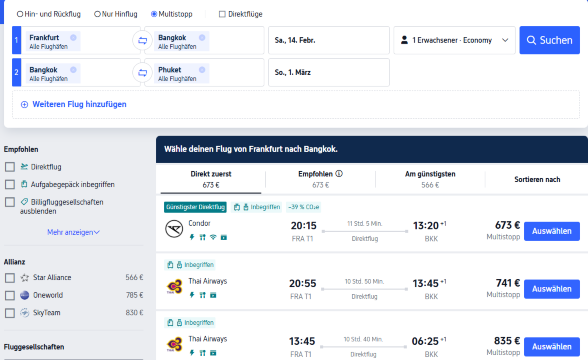This screenshot has height=360, width=588.
Task: Check the Oneworld alliance filter
Action: 10,295
